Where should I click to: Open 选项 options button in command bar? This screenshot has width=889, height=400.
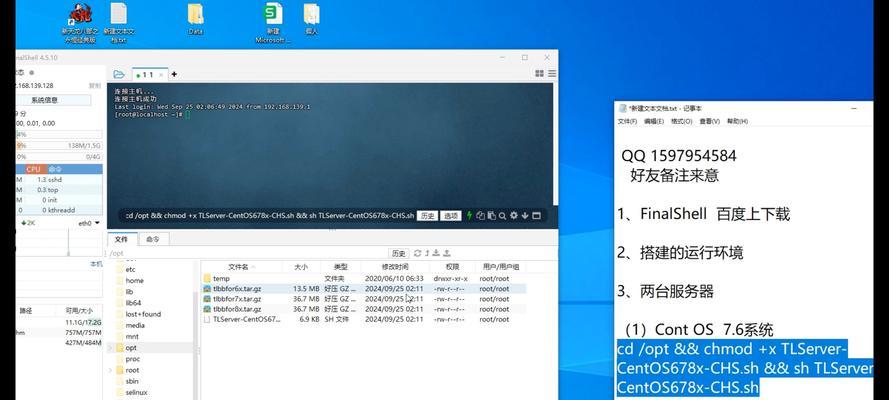(x=451, y=216)
